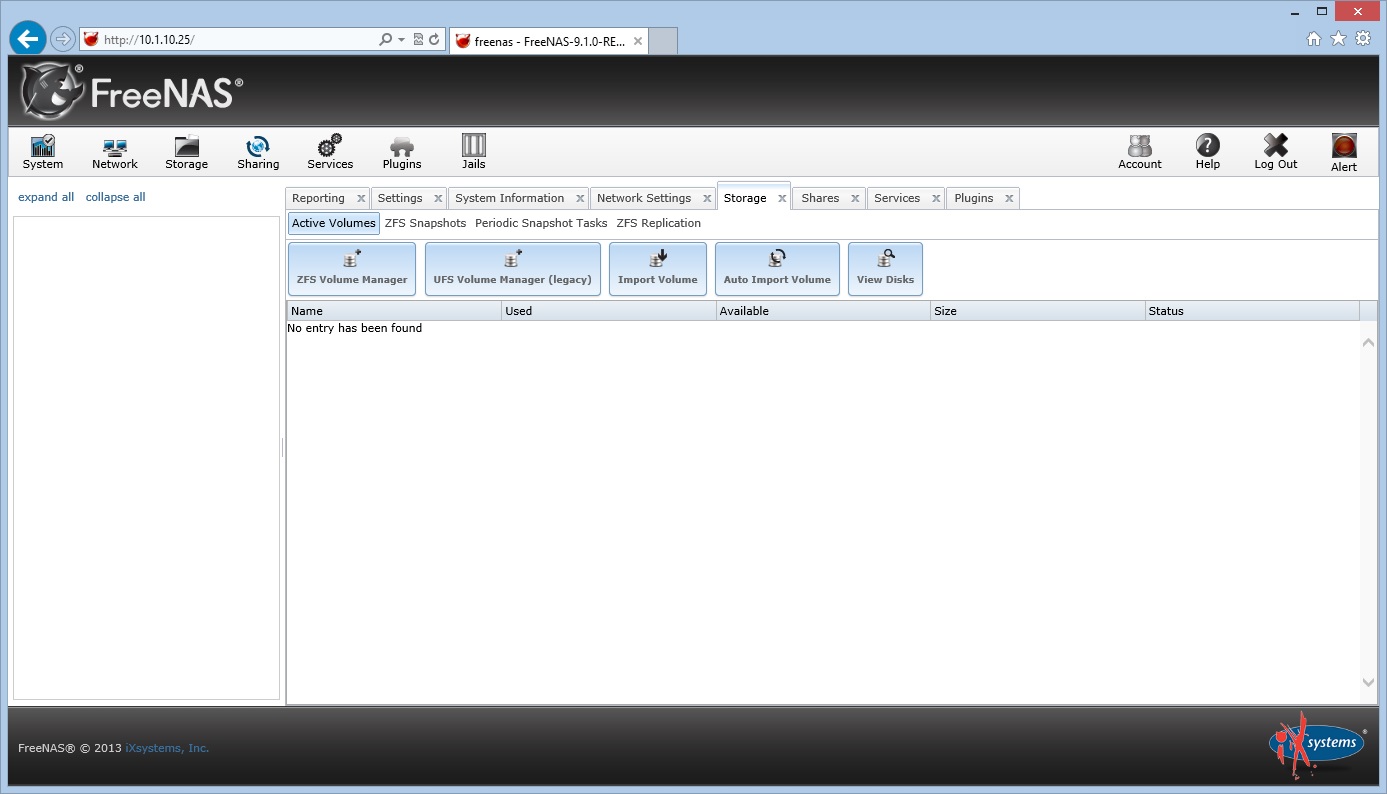Close the Shares tab
This screenshot has width=1387, height=794.
[x=855, y=199]
